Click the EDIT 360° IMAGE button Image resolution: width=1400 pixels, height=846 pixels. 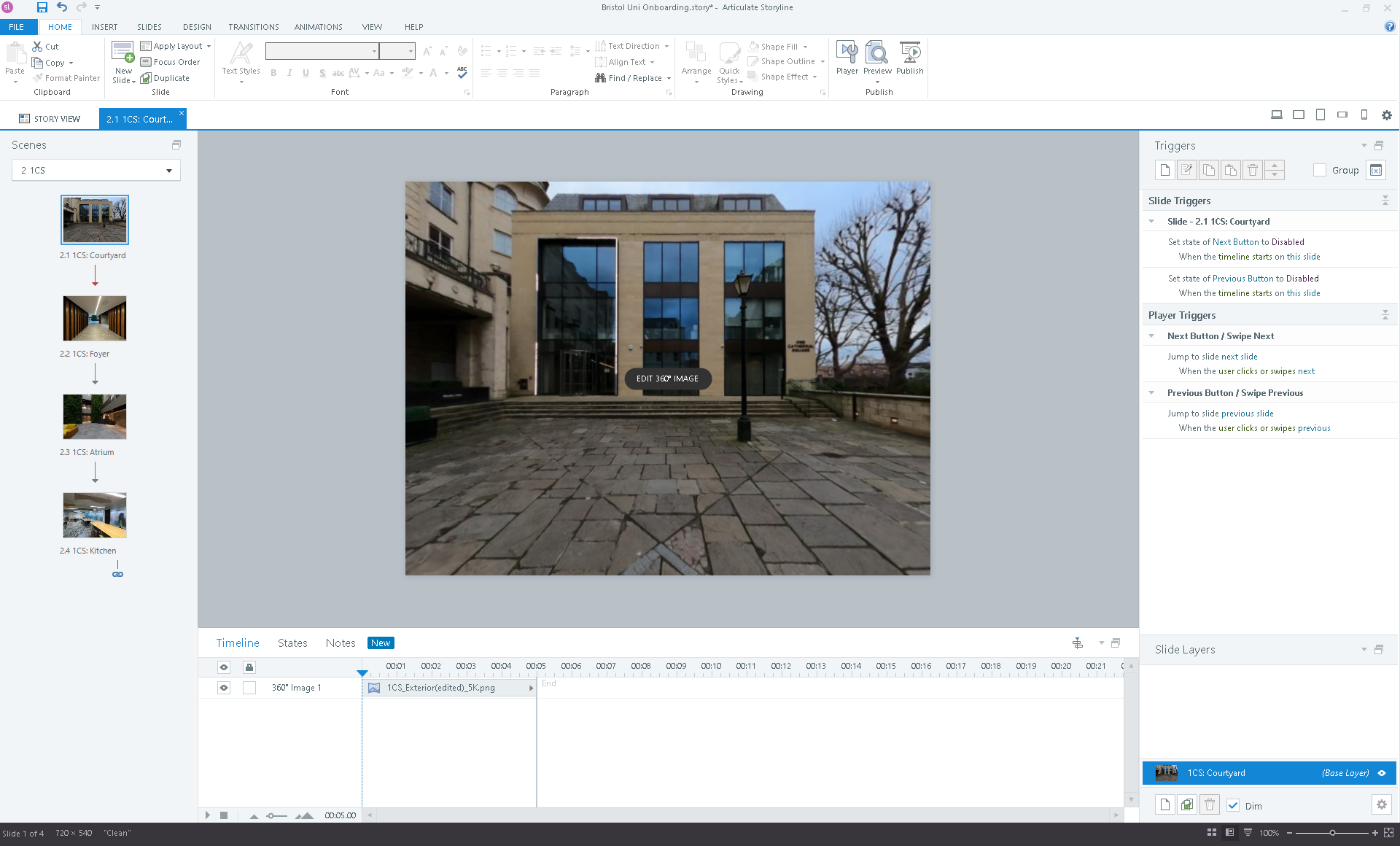(x=667, y=379)
